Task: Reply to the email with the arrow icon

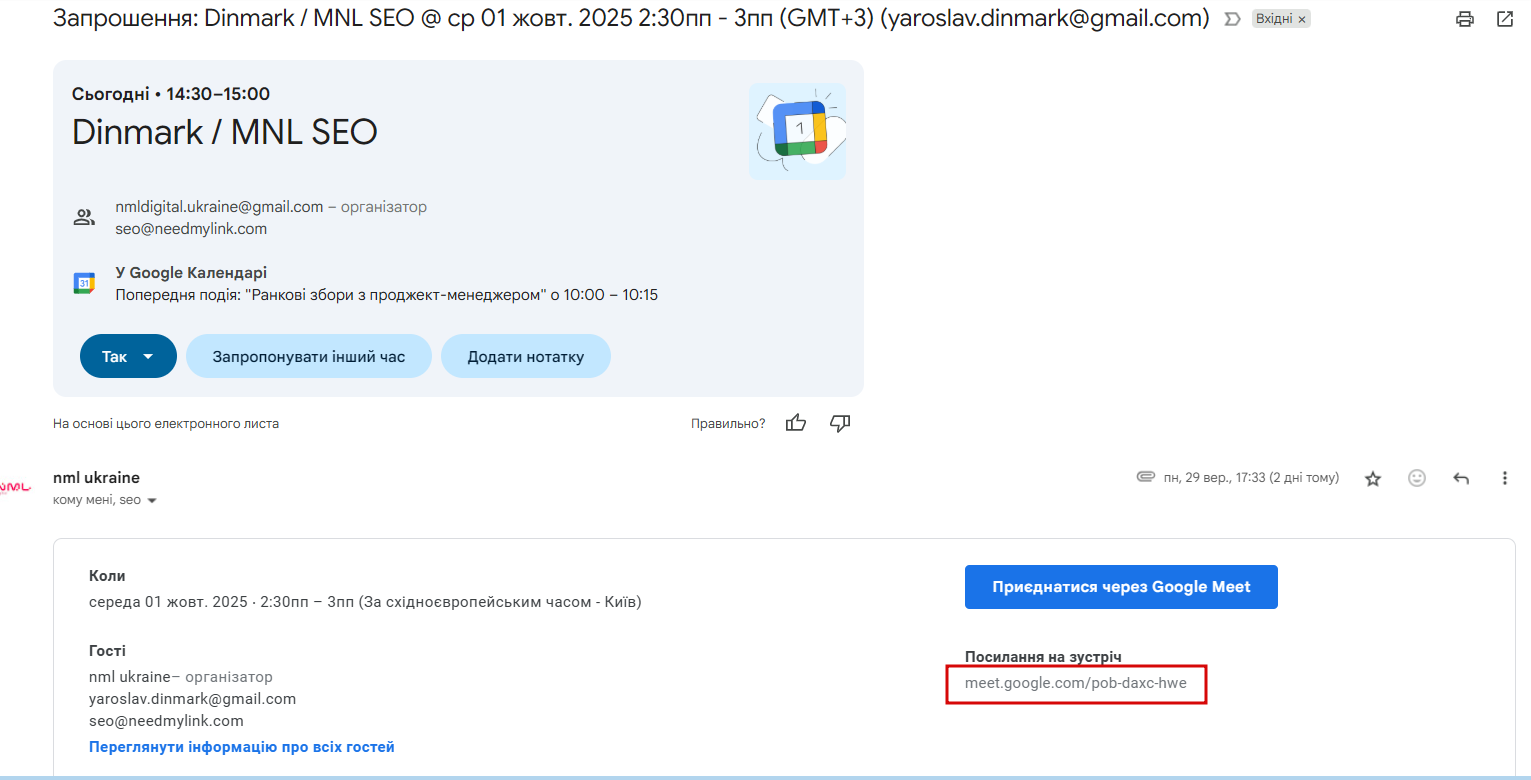Action: [1461, 478]
